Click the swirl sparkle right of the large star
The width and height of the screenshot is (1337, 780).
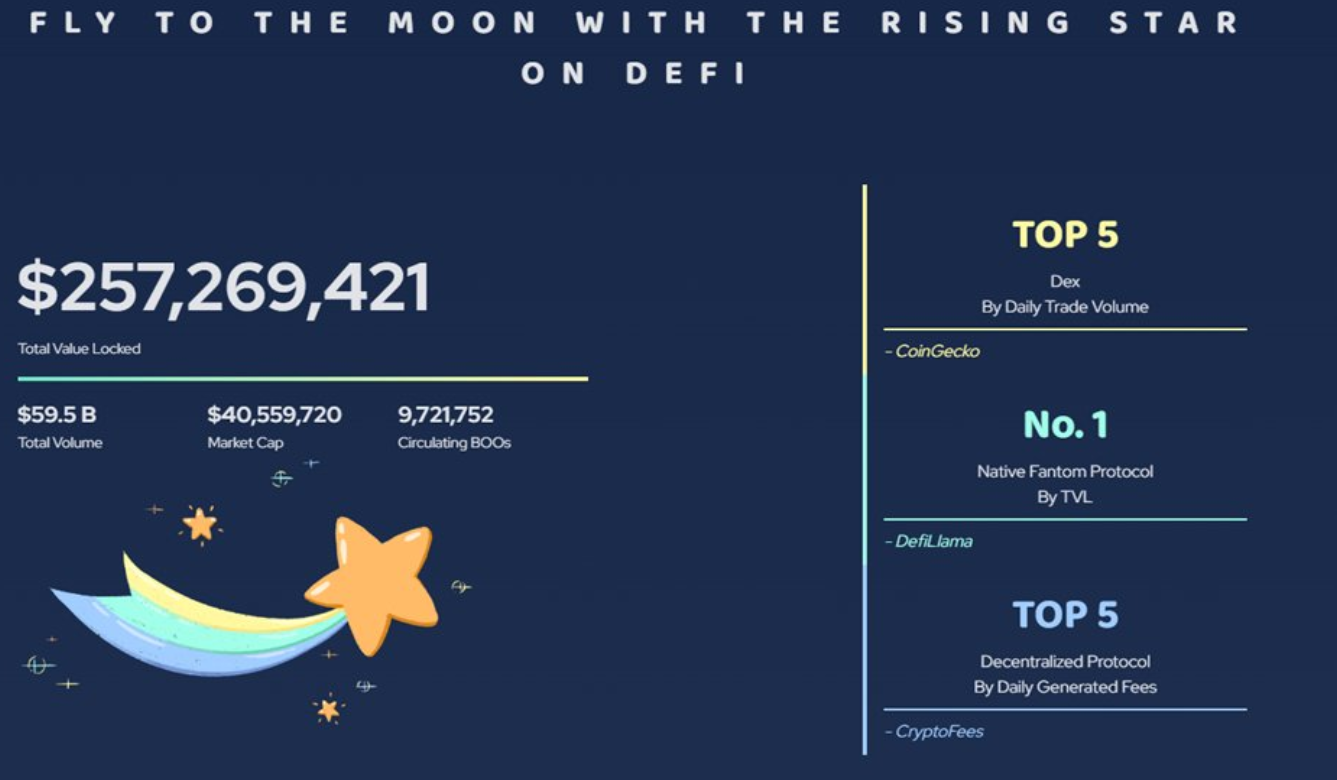click(x=460, y=586)
